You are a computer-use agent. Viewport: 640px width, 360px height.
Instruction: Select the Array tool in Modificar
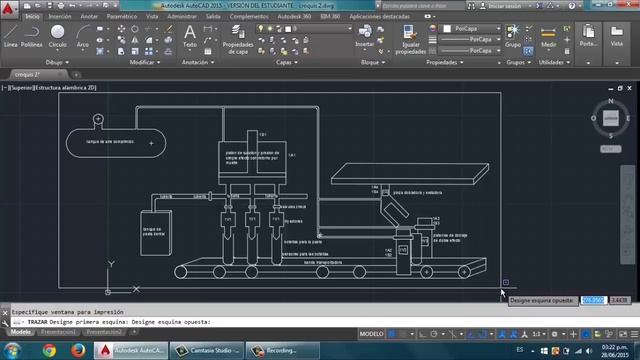pos(149,51)
